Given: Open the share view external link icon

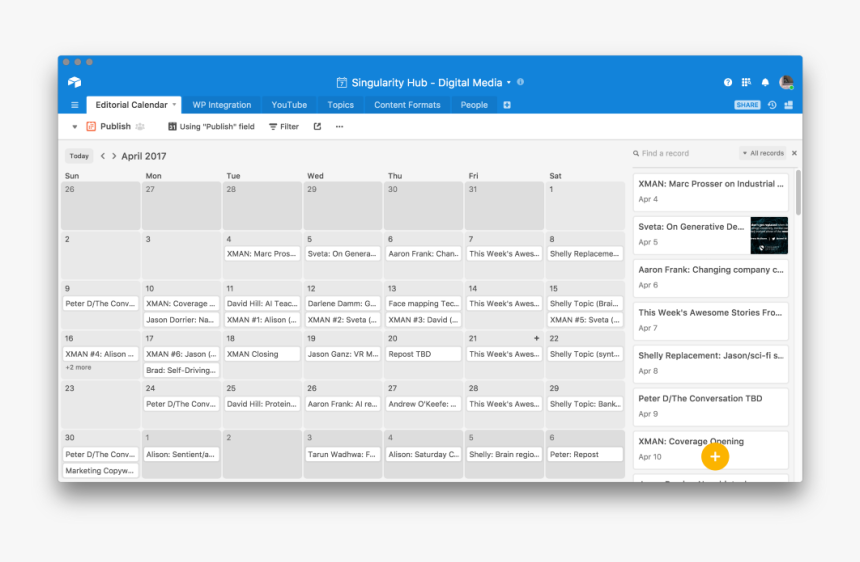Looking at the screenshot, I should [317, 127].
